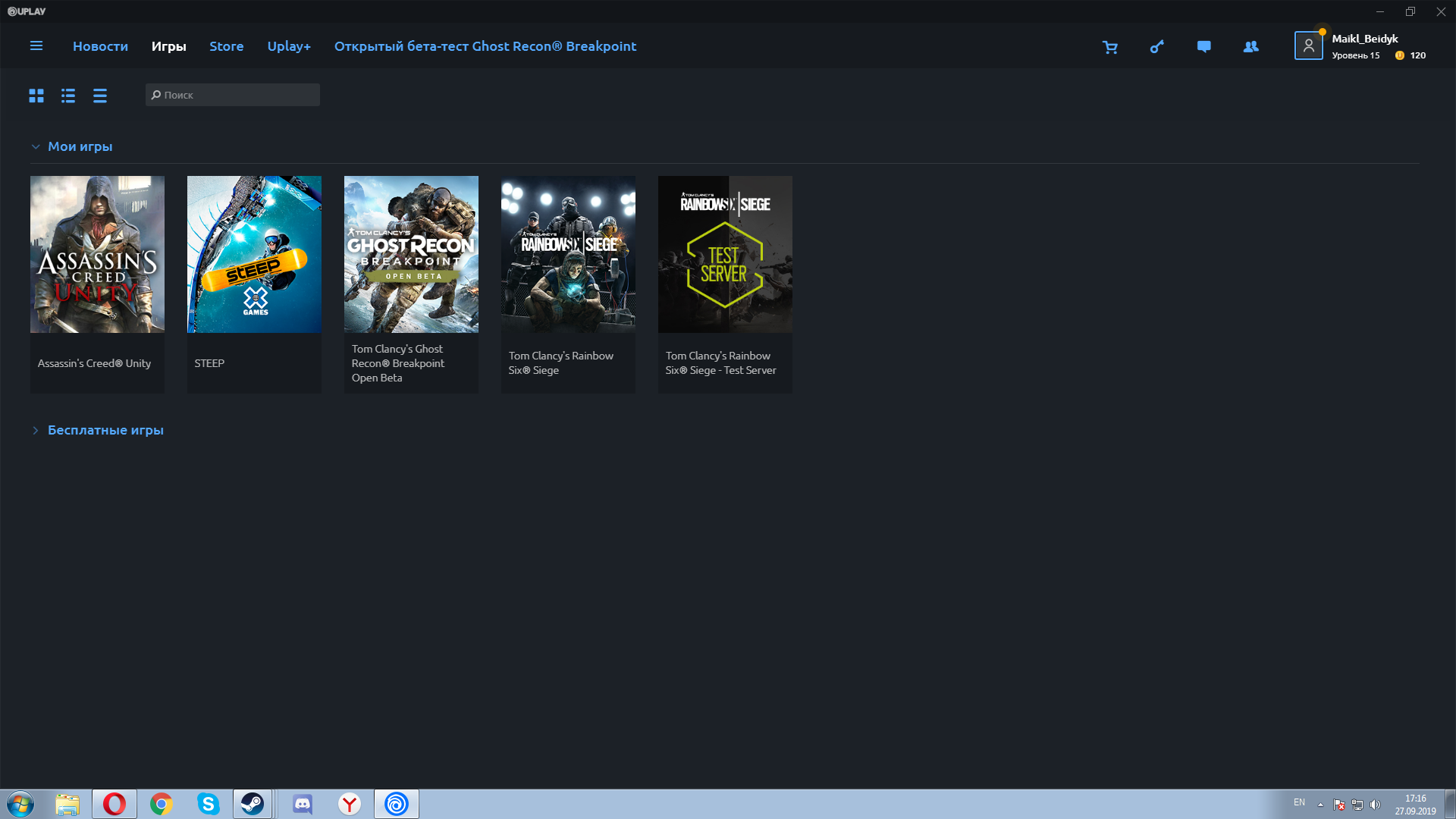This screenshot has height=819, width=1456.
Task: Open the shopping cart
Action: (x=1110, y=47)
